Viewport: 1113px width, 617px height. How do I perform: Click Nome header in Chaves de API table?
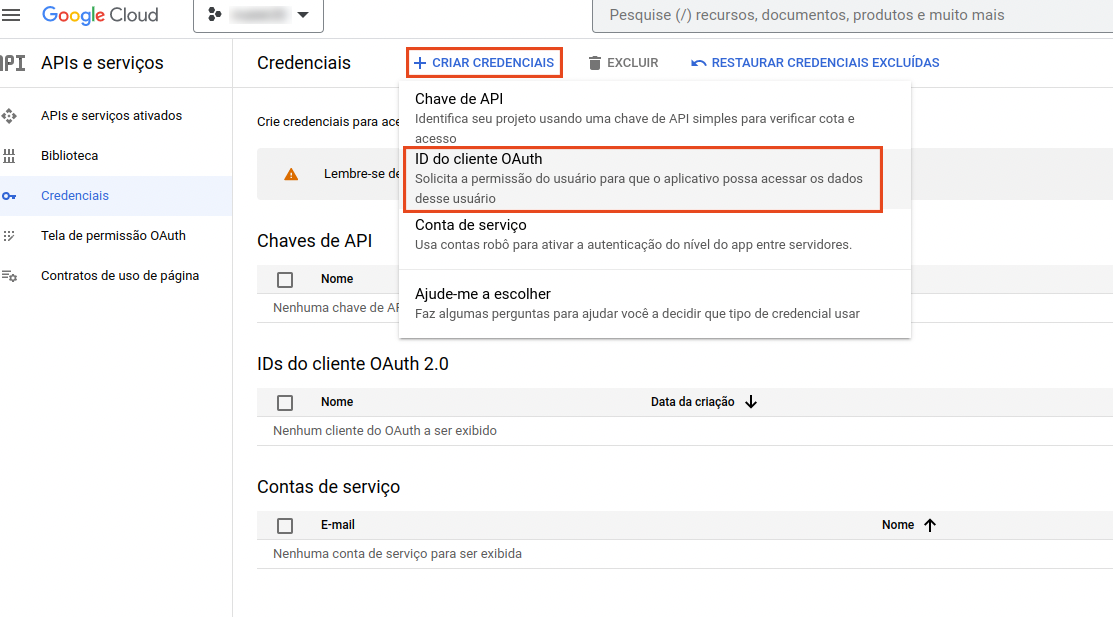(x=336, y=279)
